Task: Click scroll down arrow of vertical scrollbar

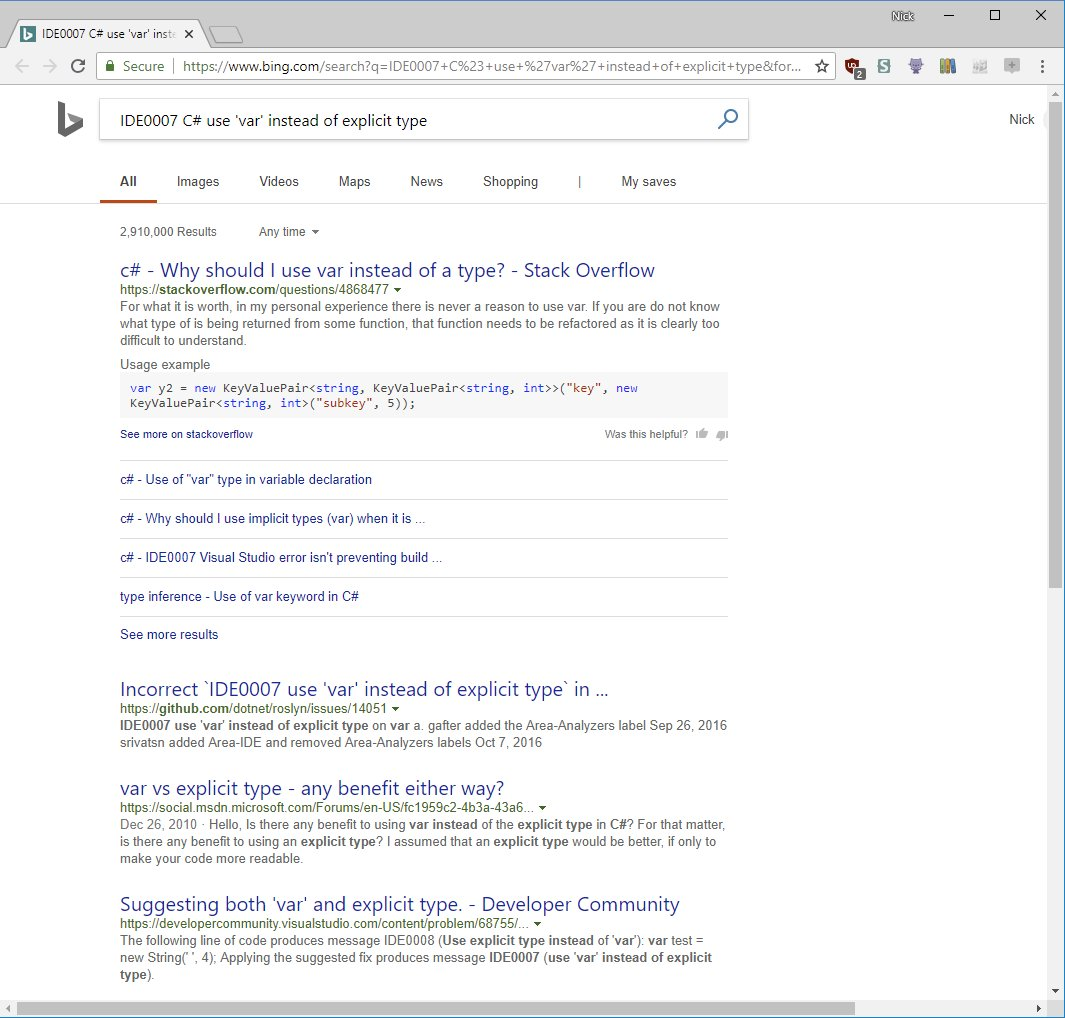Action: [x=1055, y=991]
